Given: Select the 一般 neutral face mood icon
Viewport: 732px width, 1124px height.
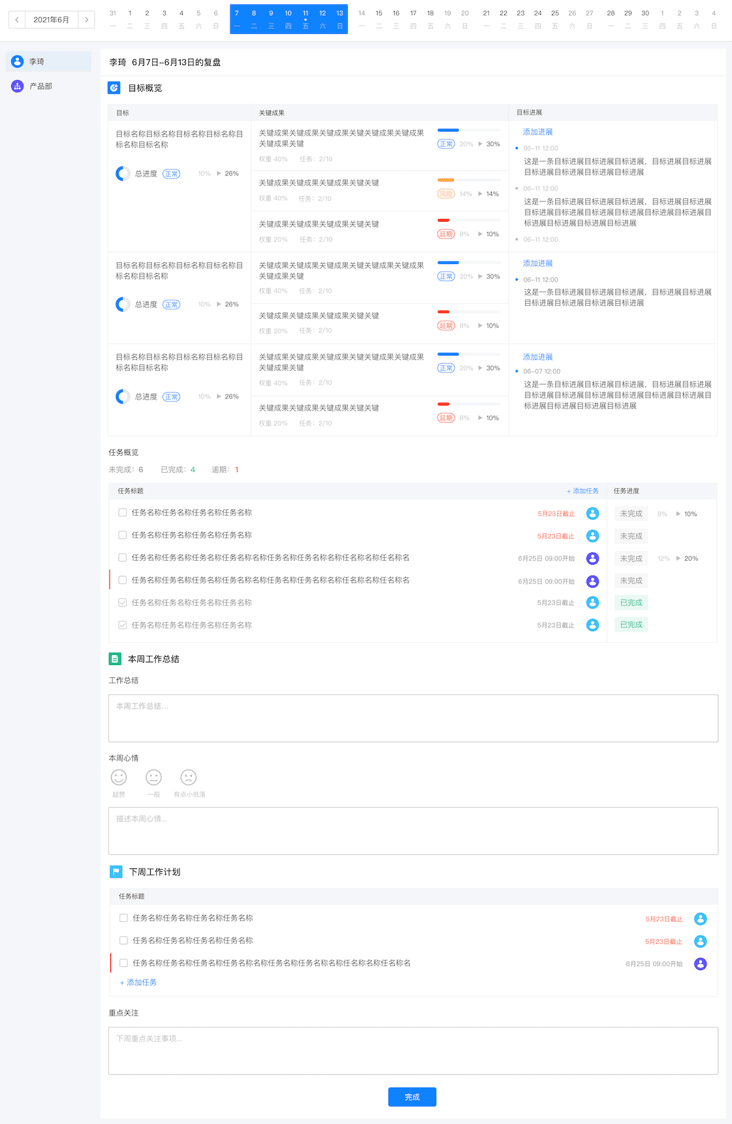Looking at the screenshot, I should [x=153, y=777].
